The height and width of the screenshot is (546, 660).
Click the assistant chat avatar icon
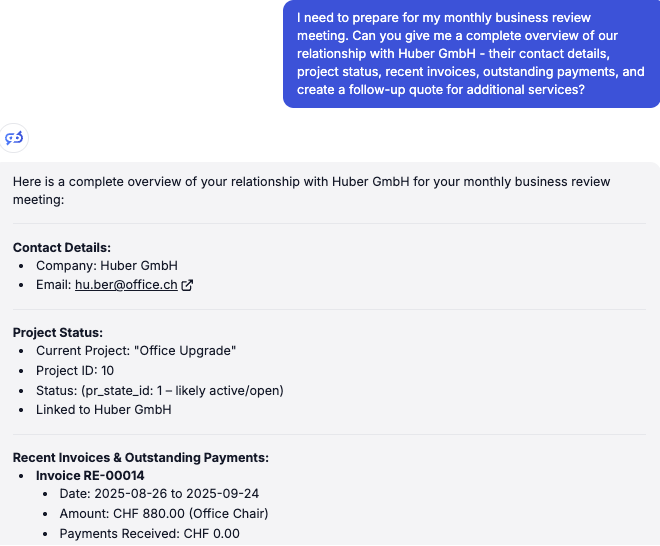[x=14, y=138]
